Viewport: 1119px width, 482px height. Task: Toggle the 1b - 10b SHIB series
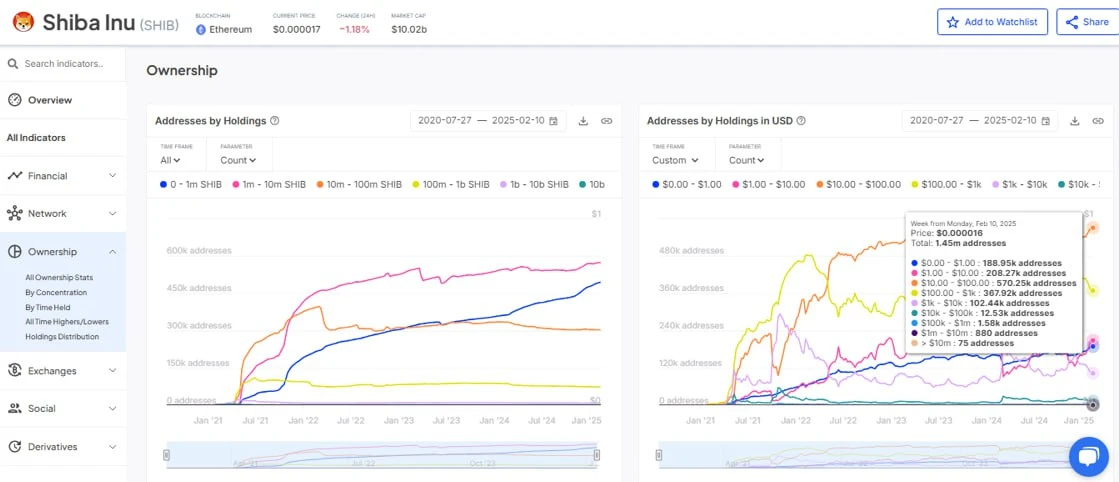pos(535,184)
